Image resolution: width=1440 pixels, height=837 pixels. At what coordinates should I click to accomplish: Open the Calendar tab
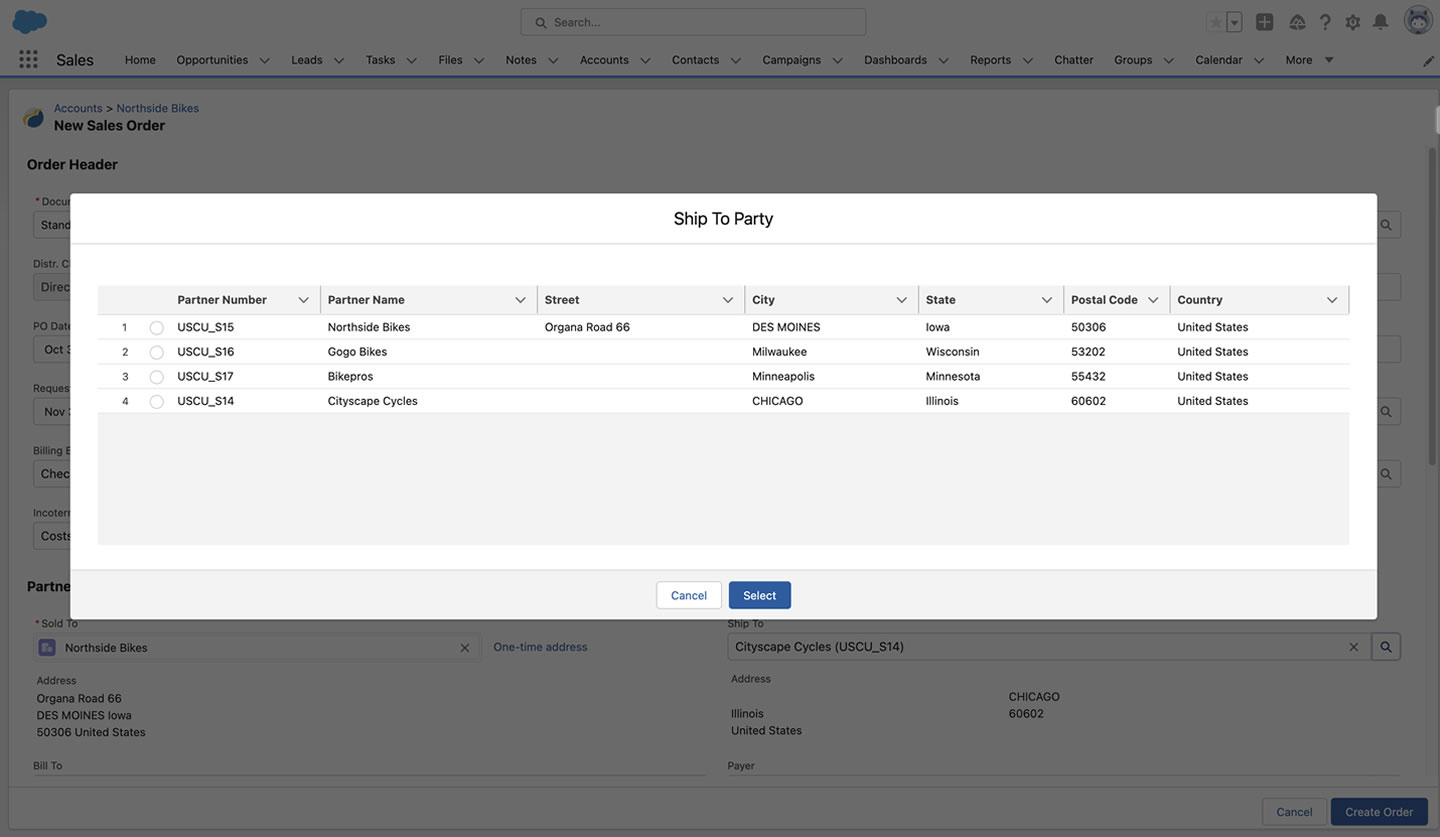click(x=1219, y=60)
